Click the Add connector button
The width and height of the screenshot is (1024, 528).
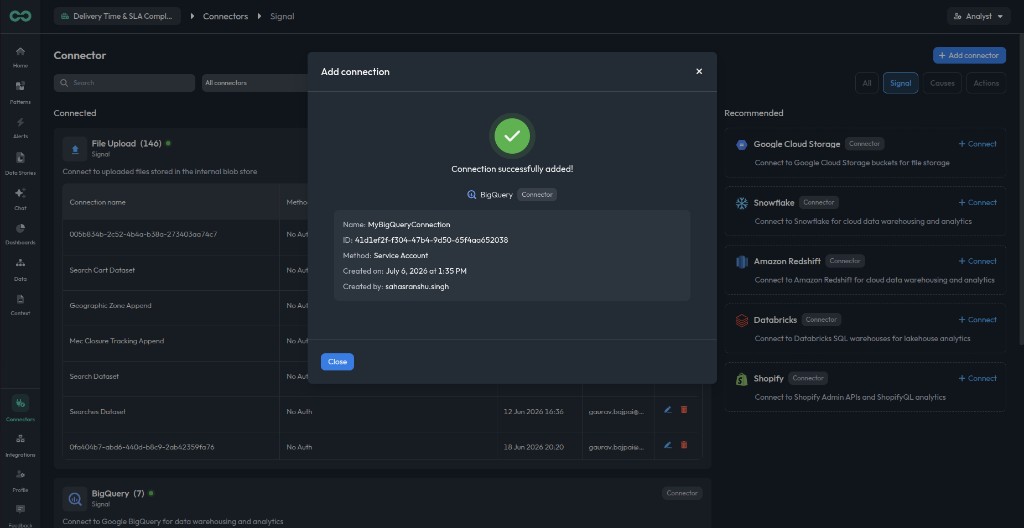click(969, 56)
